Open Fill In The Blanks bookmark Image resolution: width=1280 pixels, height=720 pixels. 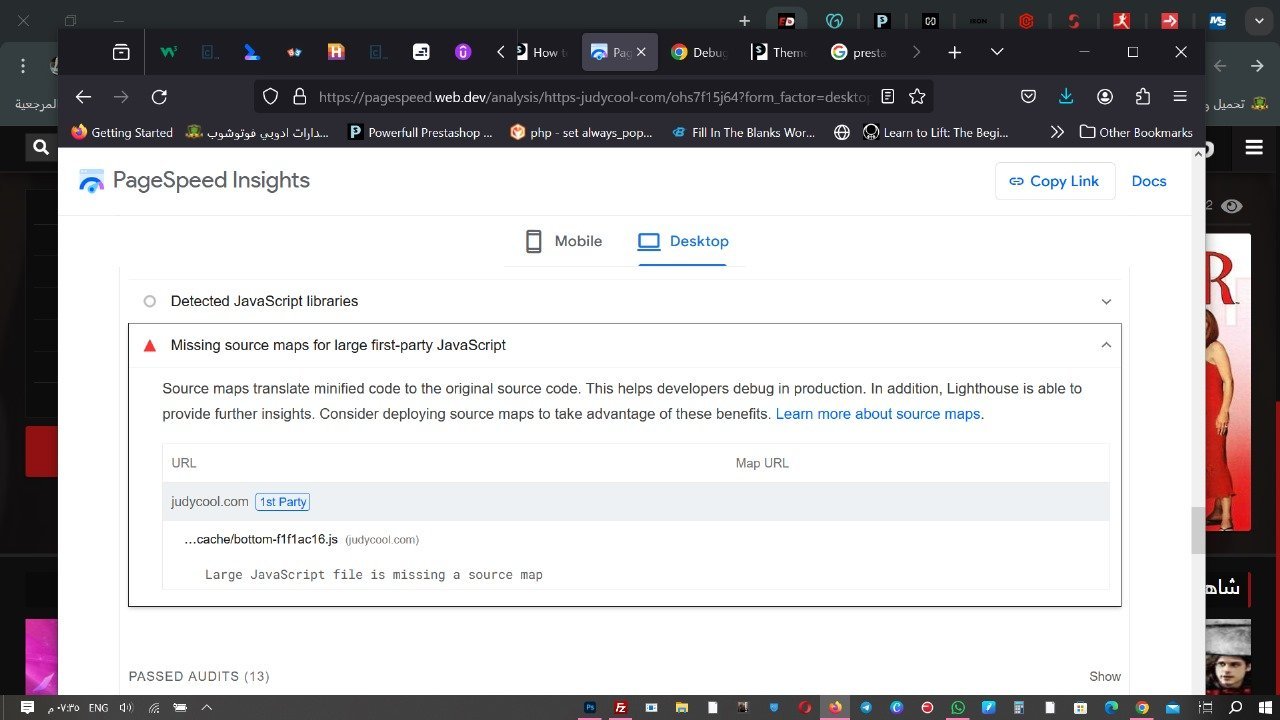coord(743,132)
